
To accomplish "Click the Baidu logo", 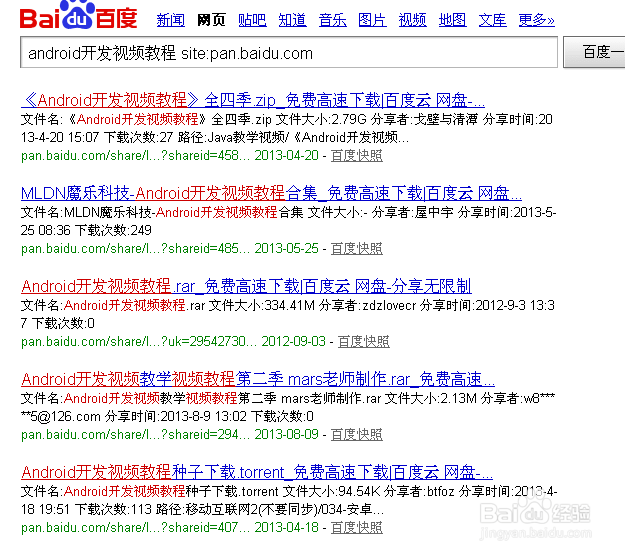I will tap(79, 15).
